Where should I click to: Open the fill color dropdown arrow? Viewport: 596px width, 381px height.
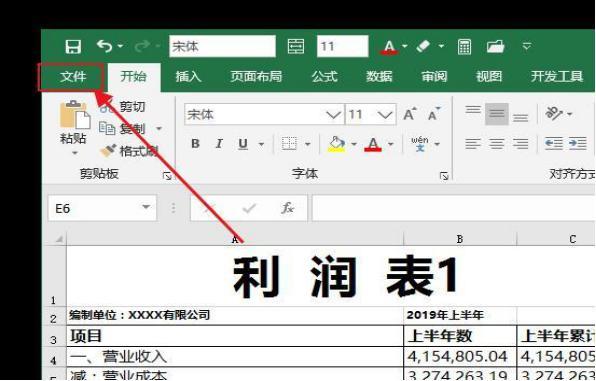click(354, 144)
